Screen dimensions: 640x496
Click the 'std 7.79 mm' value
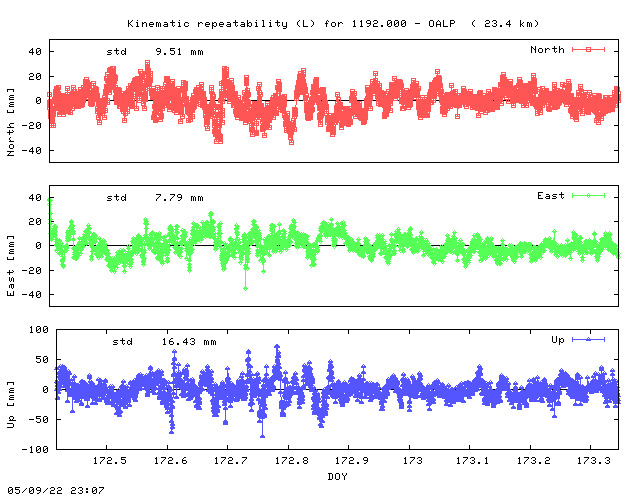pyautogui.click(x=155, y=198)
